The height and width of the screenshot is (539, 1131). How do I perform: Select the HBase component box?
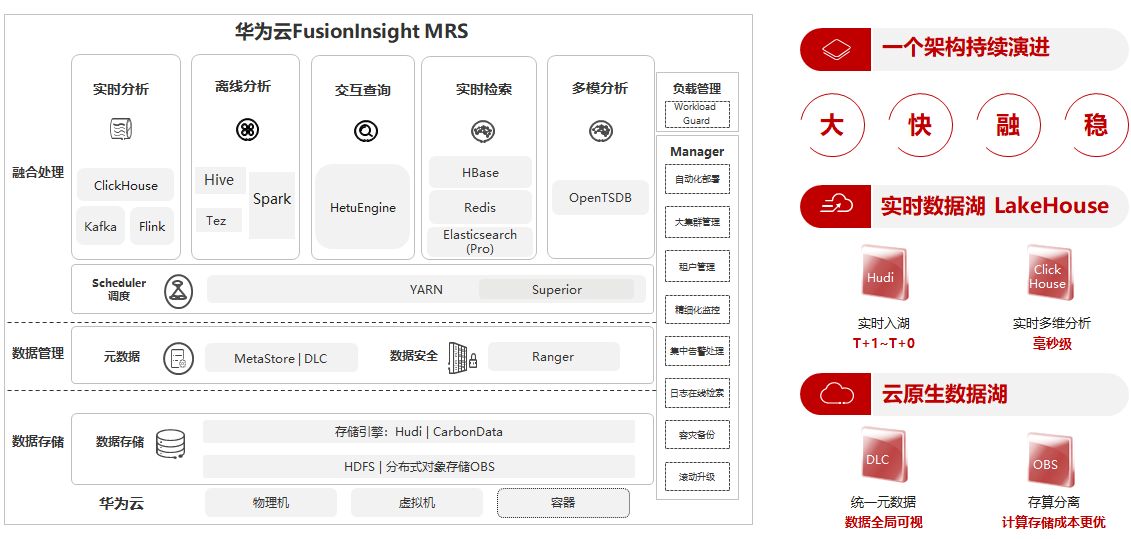click(480, 172)
